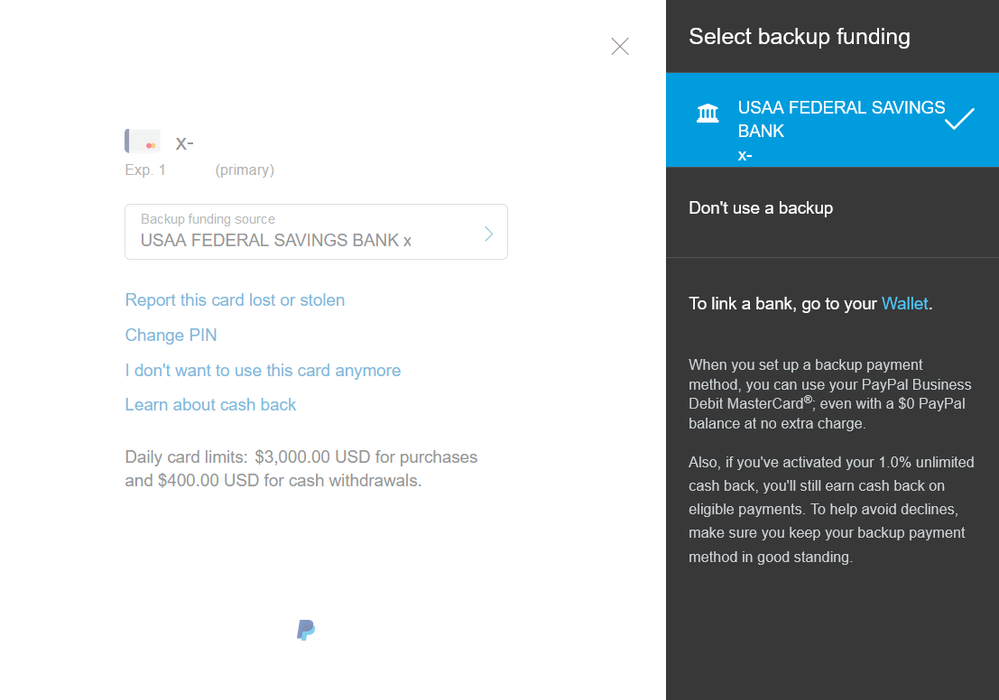Open Change PIN
This screenshot has width=999, height=700.
point(170,335)
